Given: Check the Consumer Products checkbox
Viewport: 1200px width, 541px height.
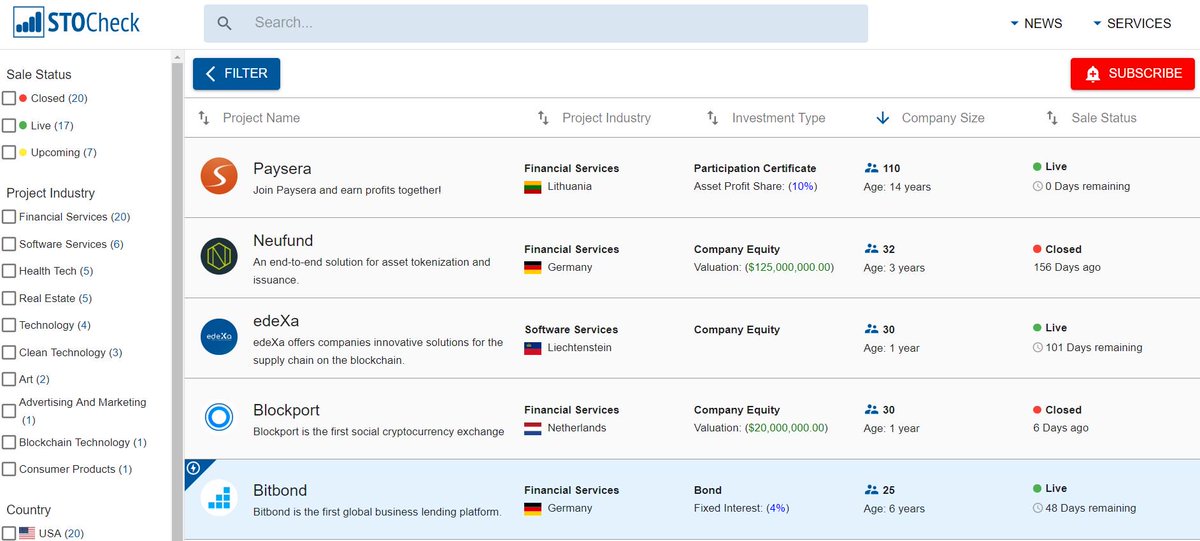Looking at the screenshot, I should (x=9, y=469).
